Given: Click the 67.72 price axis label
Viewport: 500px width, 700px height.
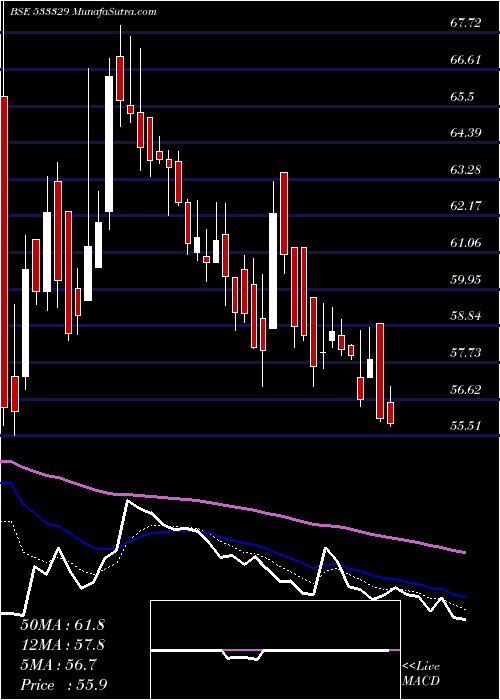Looking at the screenshot, I should tap(466, 23).
